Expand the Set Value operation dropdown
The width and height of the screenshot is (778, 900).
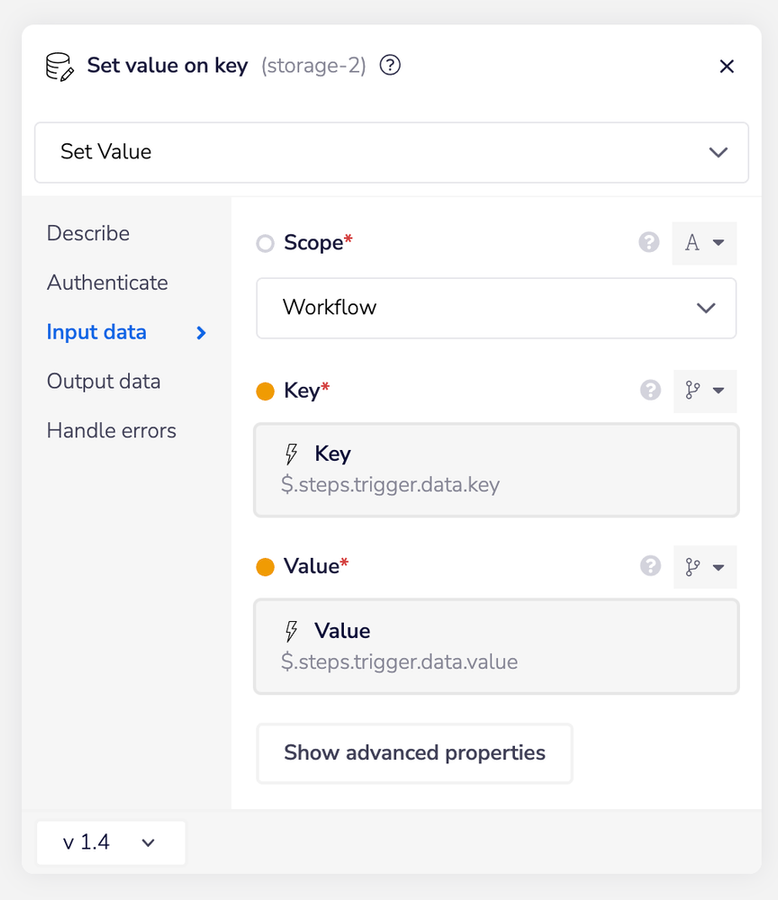pos(391,152)
